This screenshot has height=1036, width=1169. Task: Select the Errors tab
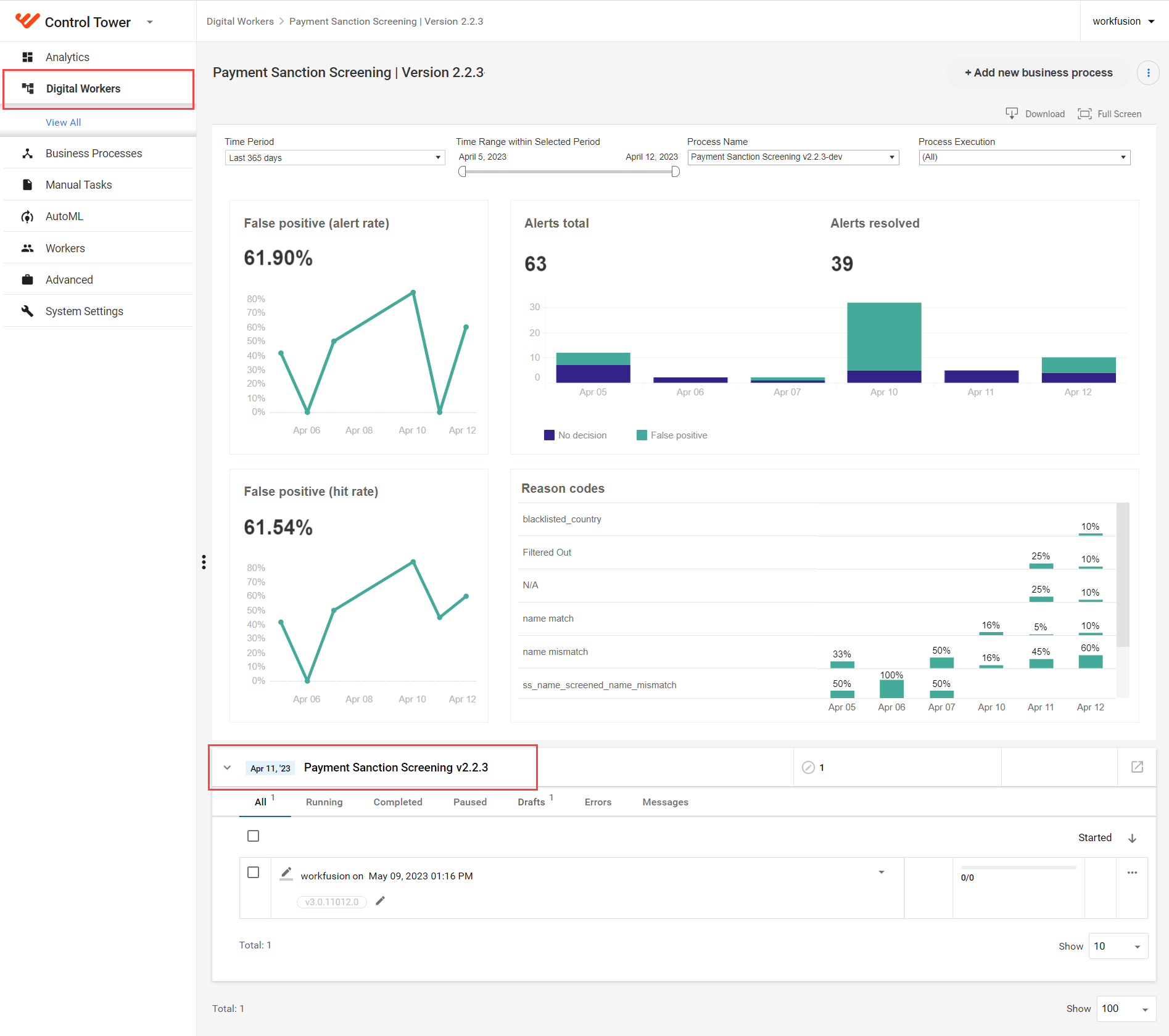598,802
